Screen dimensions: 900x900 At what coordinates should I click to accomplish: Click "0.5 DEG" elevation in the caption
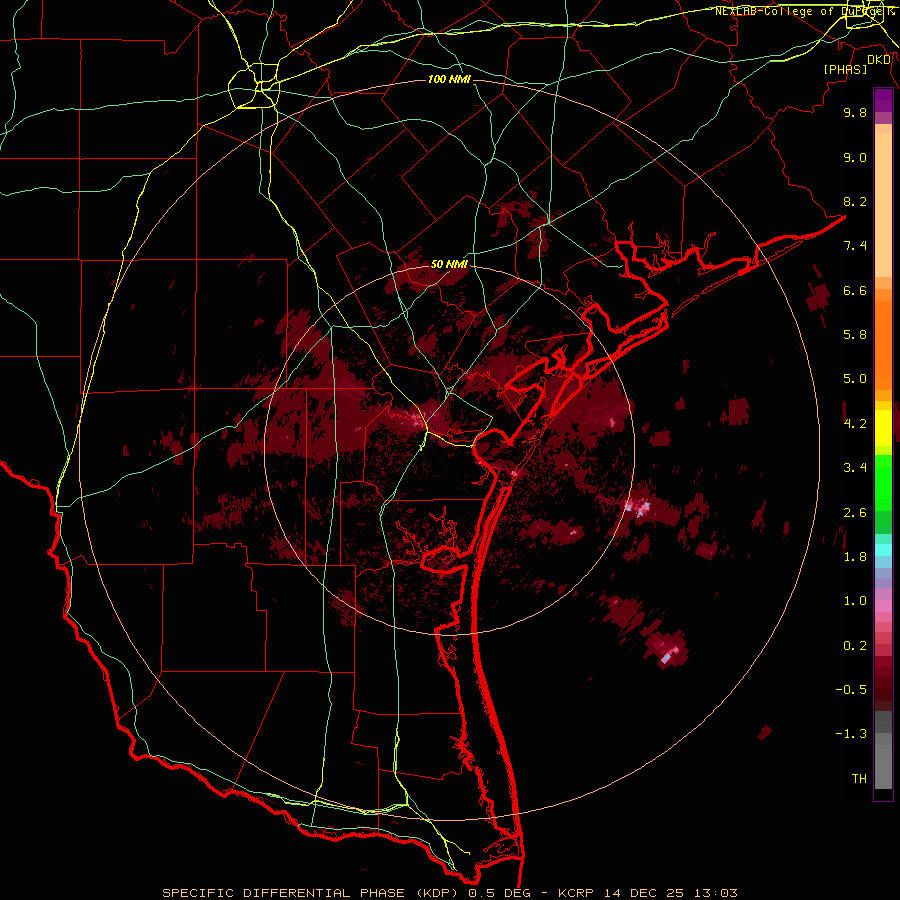[501, 893]
